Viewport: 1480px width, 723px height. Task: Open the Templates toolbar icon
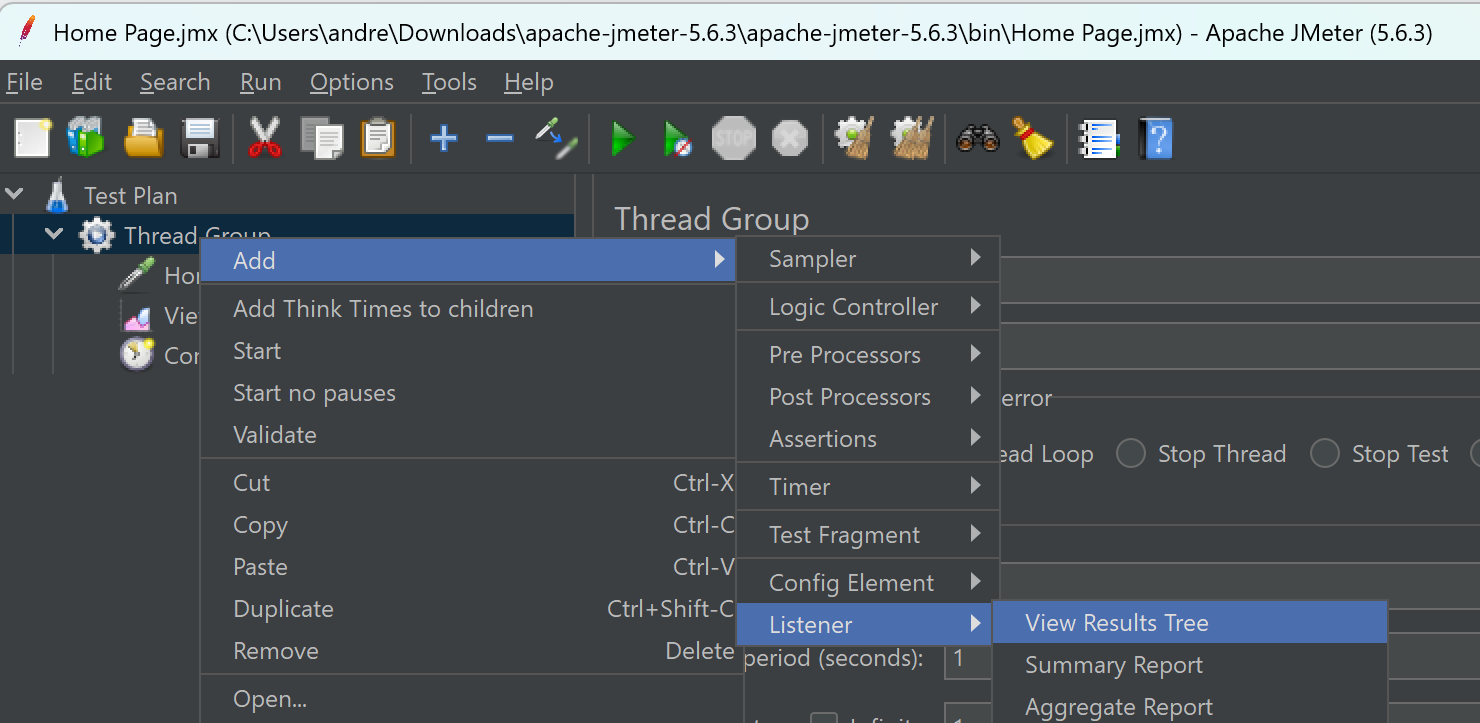(x=86, y=138)
